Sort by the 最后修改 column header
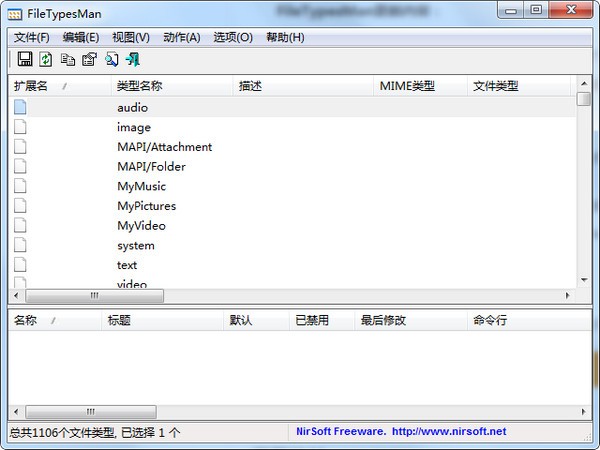This screenshot has height=450, width=600. tap(411, 320)
